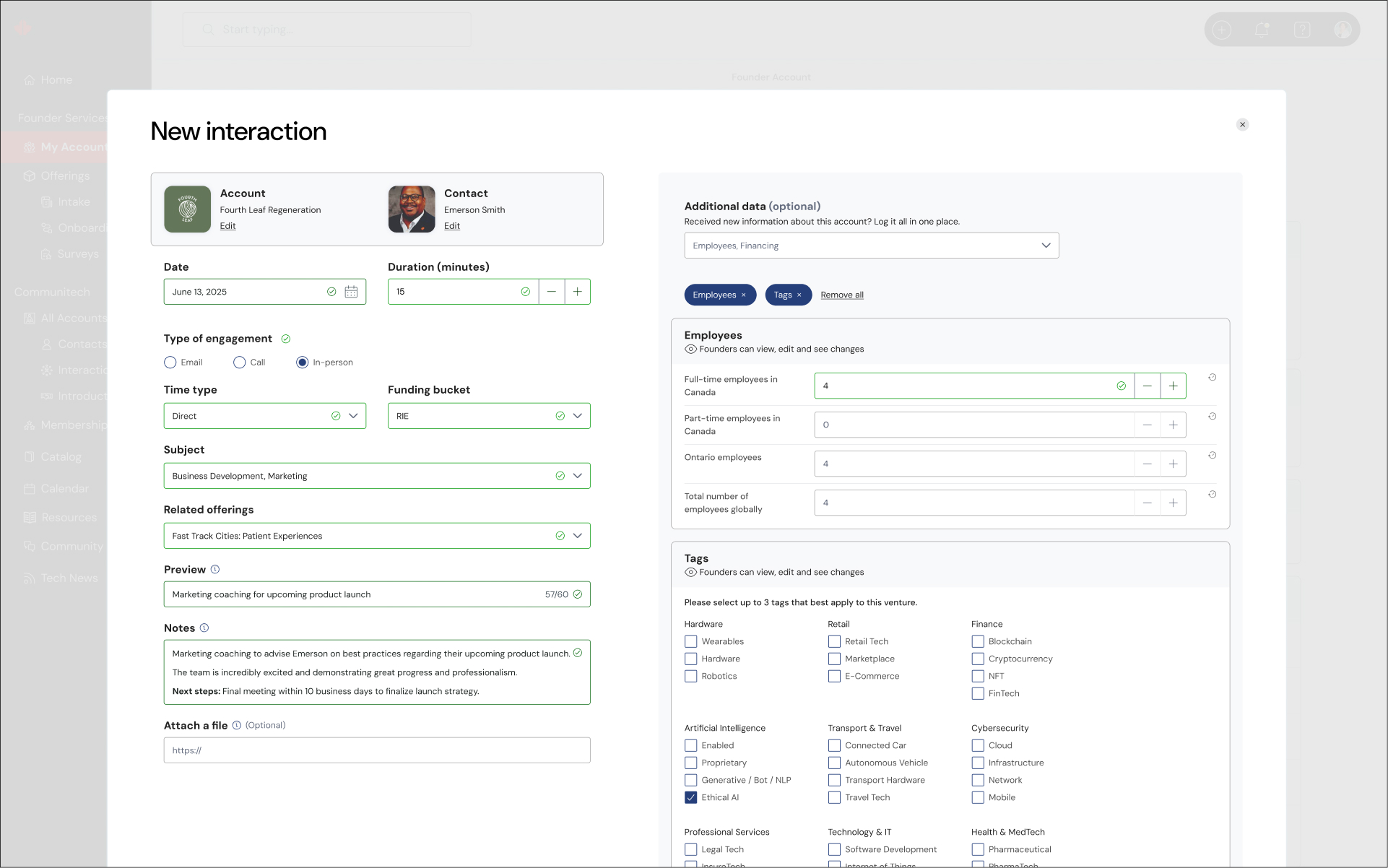This screenshot has width=1388, height=868.
Task: Remove the Tags chip
Action: click(799, 295)
